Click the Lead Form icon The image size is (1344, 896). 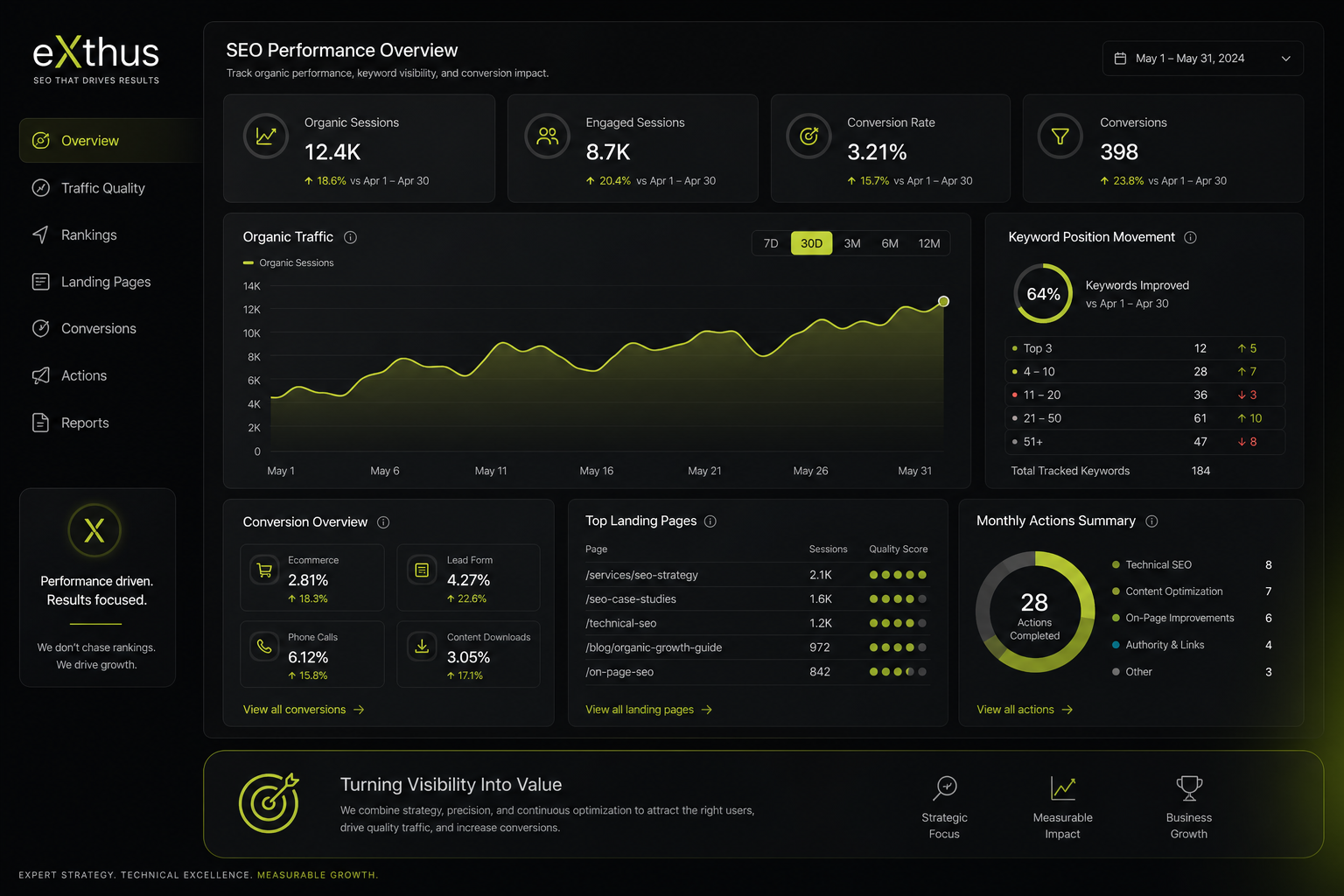[422, 570]
